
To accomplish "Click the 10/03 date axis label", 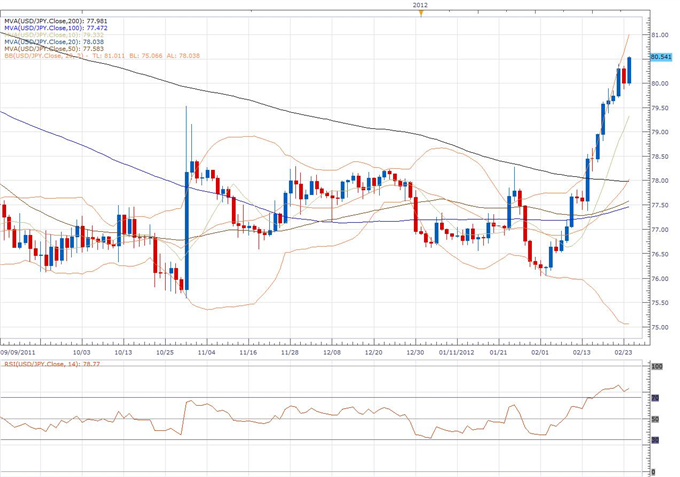I will (x=82, y=352).
